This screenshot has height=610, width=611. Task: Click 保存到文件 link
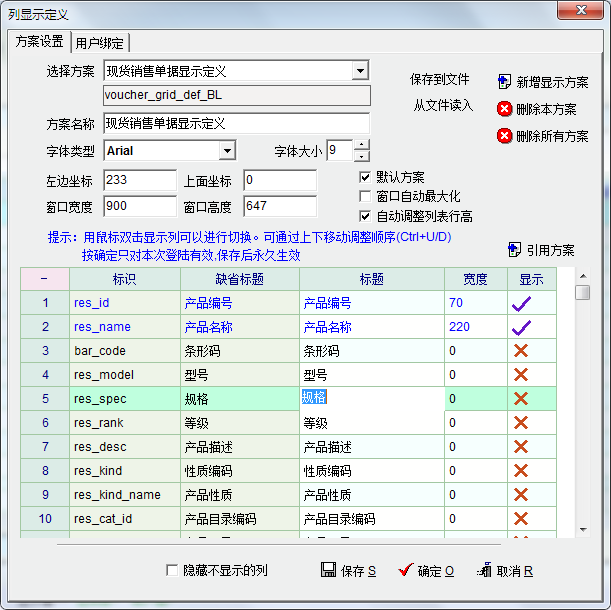point(439,79)
